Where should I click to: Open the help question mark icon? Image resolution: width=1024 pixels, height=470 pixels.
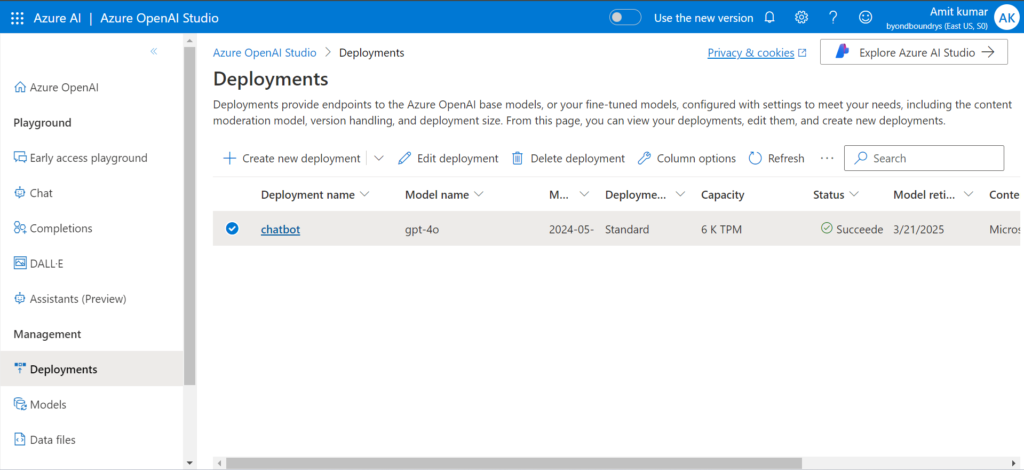point(833,18)
